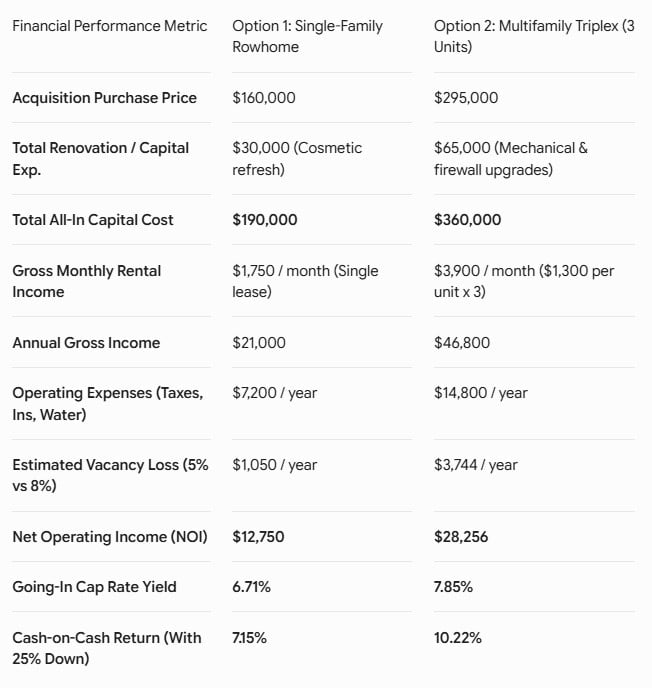Select the Option 2: Multifamily Triplex header

[534, 36]
